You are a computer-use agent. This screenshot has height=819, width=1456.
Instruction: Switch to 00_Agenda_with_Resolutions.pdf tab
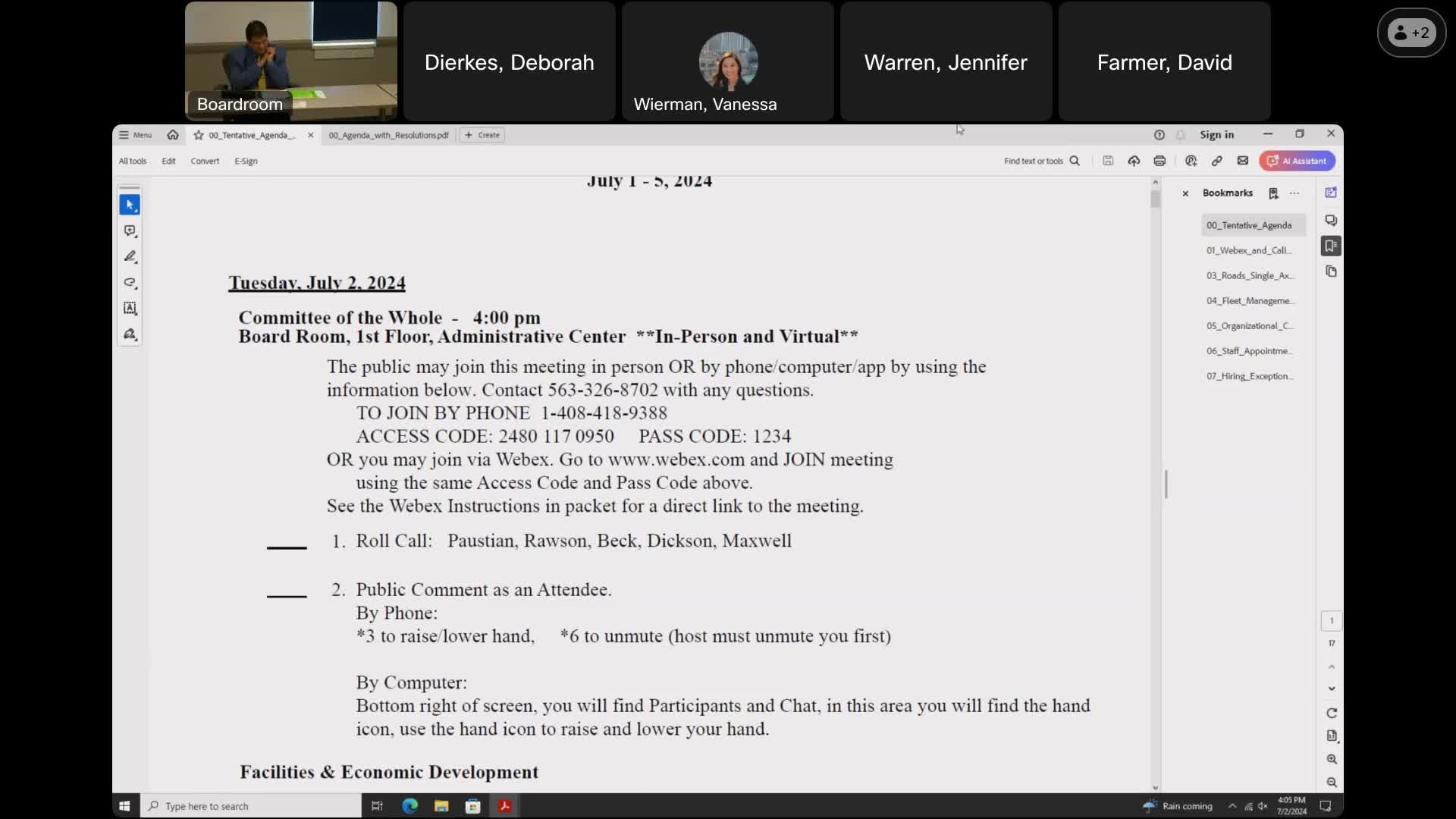[x=388, y=135]
